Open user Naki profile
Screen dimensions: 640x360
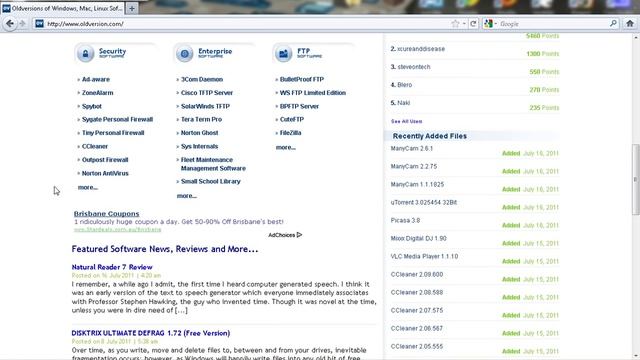point(403,102)
